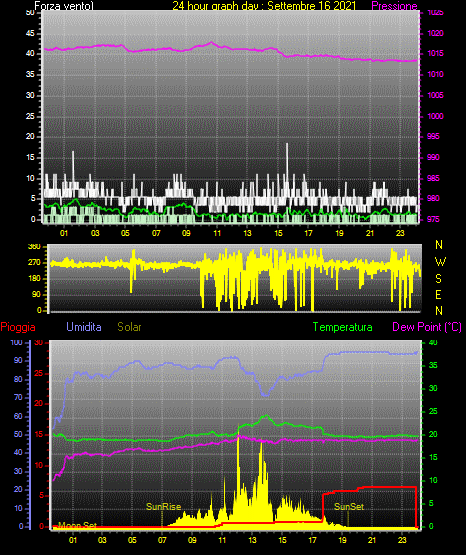This screenshot has height=555, width=466.
Task: Select 1010 on the pressure axis
Action: pos(435,74)
